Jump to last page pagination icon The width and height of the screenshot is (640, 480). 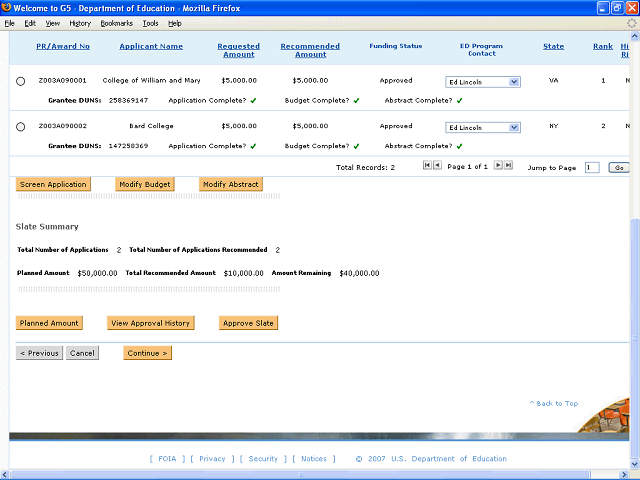(x=508, y=166)
